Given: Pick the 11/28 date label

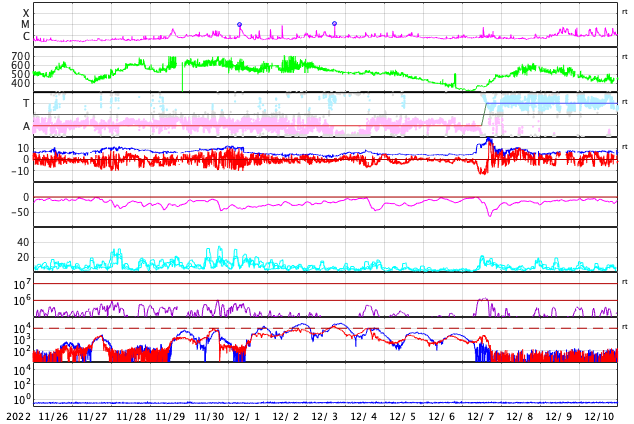Looking at the screenshot, I should pos(131,416).
